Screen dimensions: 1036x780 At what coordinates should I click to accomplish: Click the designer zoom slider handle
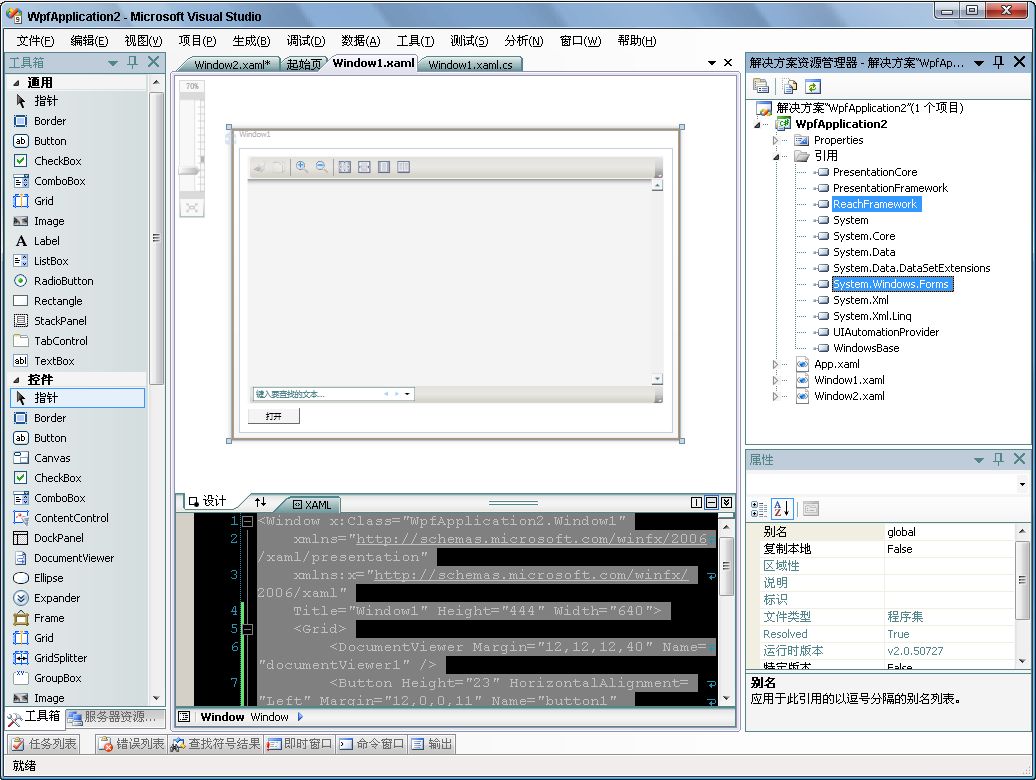coord(191,172)
